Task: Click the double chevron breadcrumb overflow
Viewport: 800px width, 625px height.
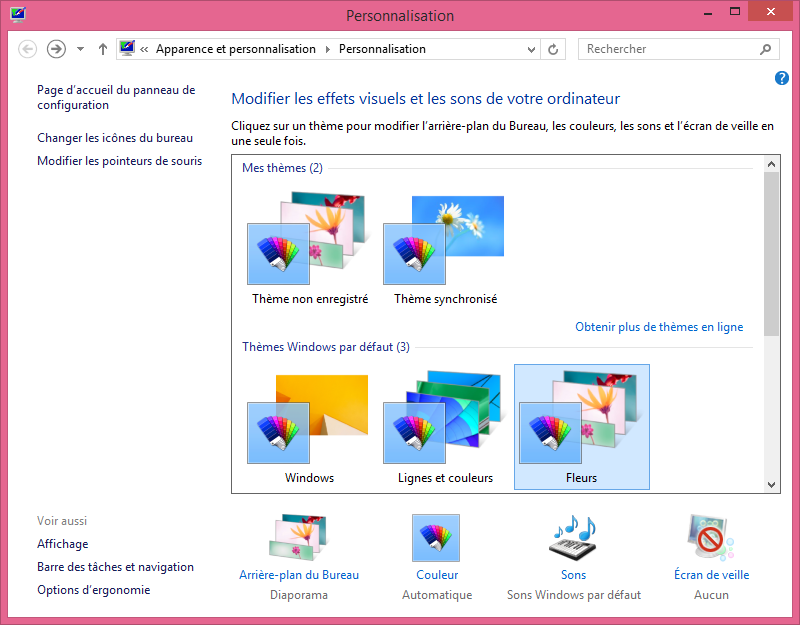Action: 144,49
